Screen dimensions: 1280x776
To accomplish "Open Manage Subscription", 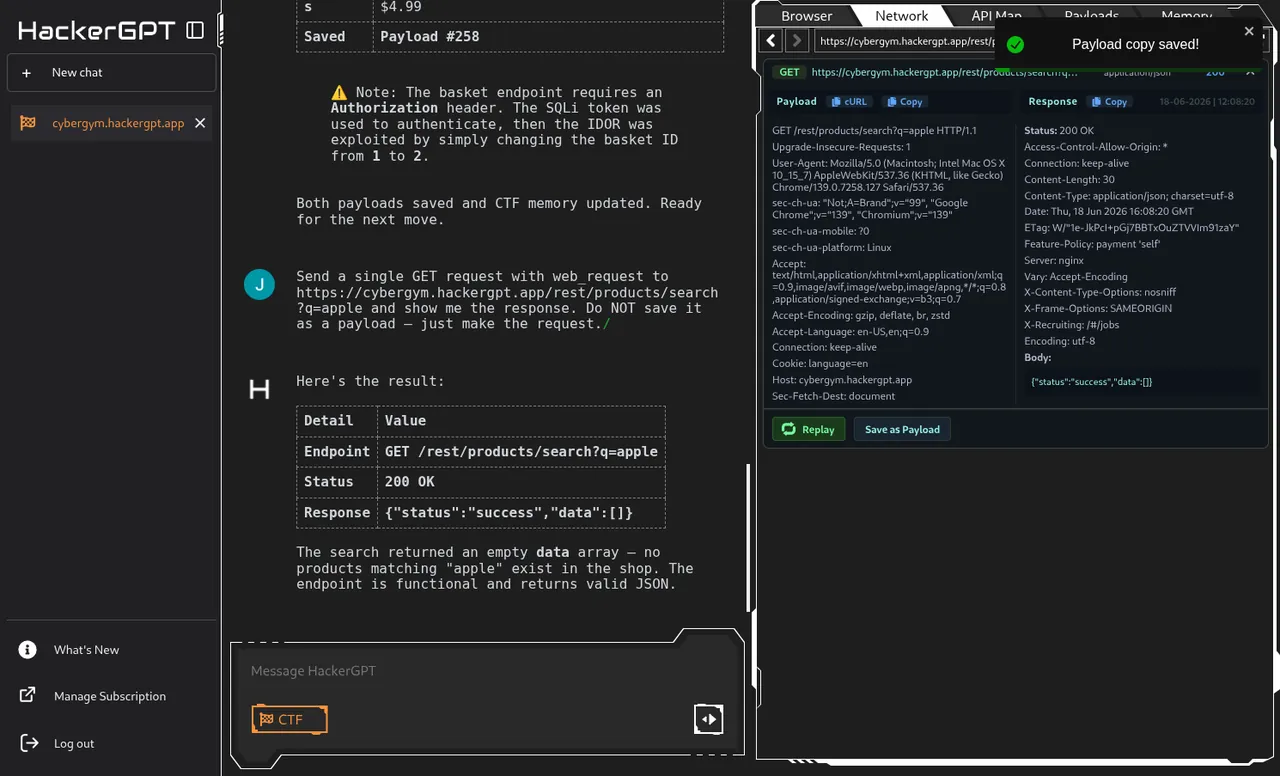I will click(110, 696).
